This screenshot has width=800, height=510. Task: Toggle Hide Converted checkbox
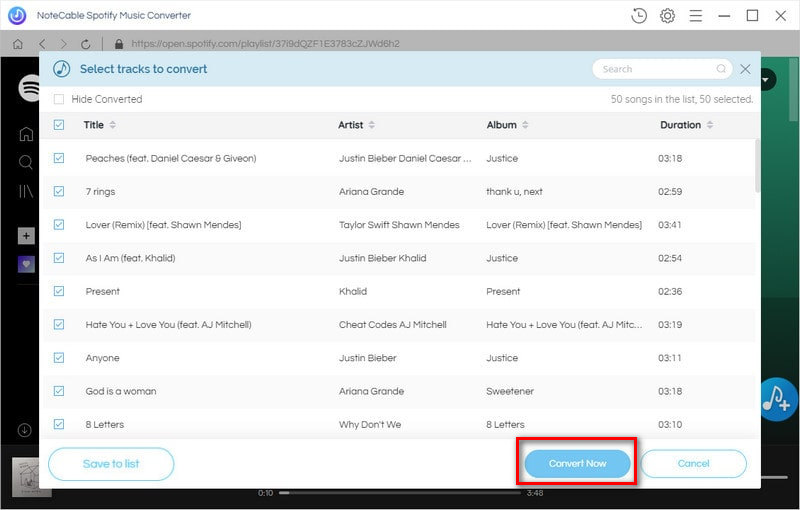point(59,99)
